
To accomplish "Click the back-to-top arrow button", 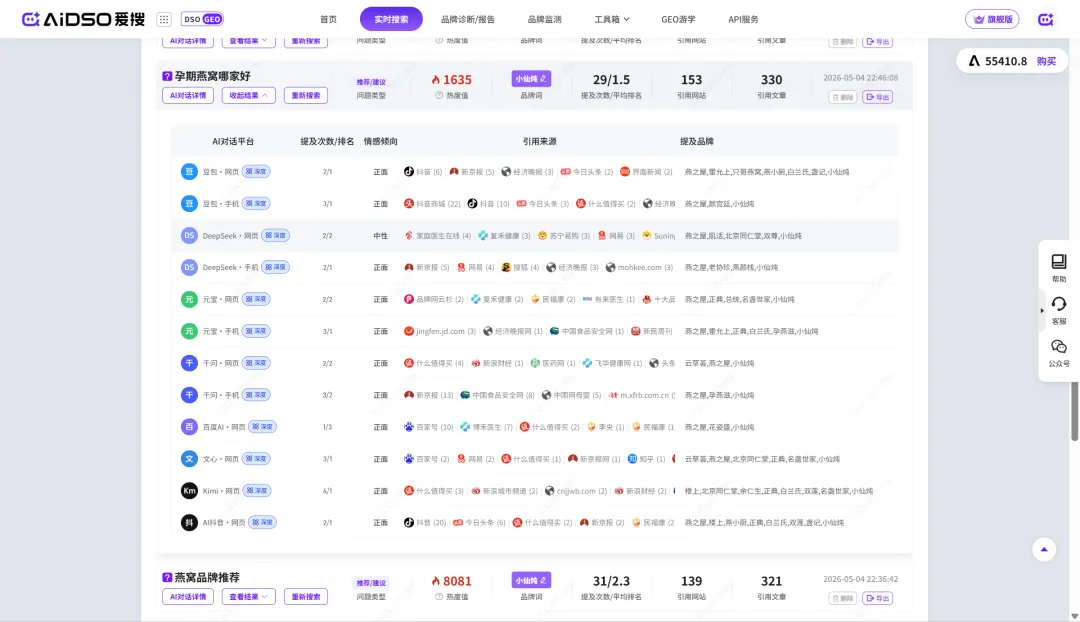I will (1044, 549).
